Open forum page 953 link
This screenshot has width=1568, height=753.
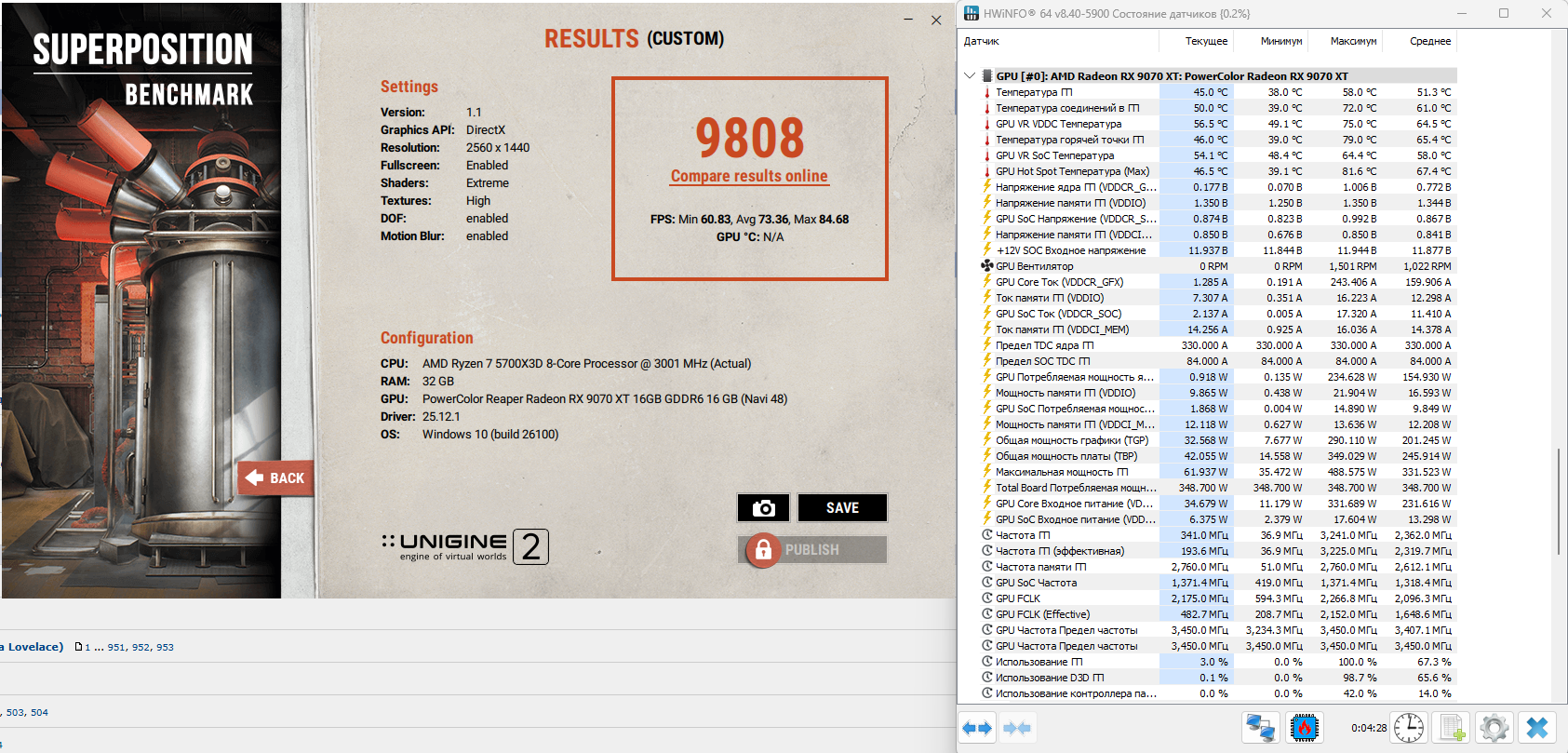tap(165, 647)
